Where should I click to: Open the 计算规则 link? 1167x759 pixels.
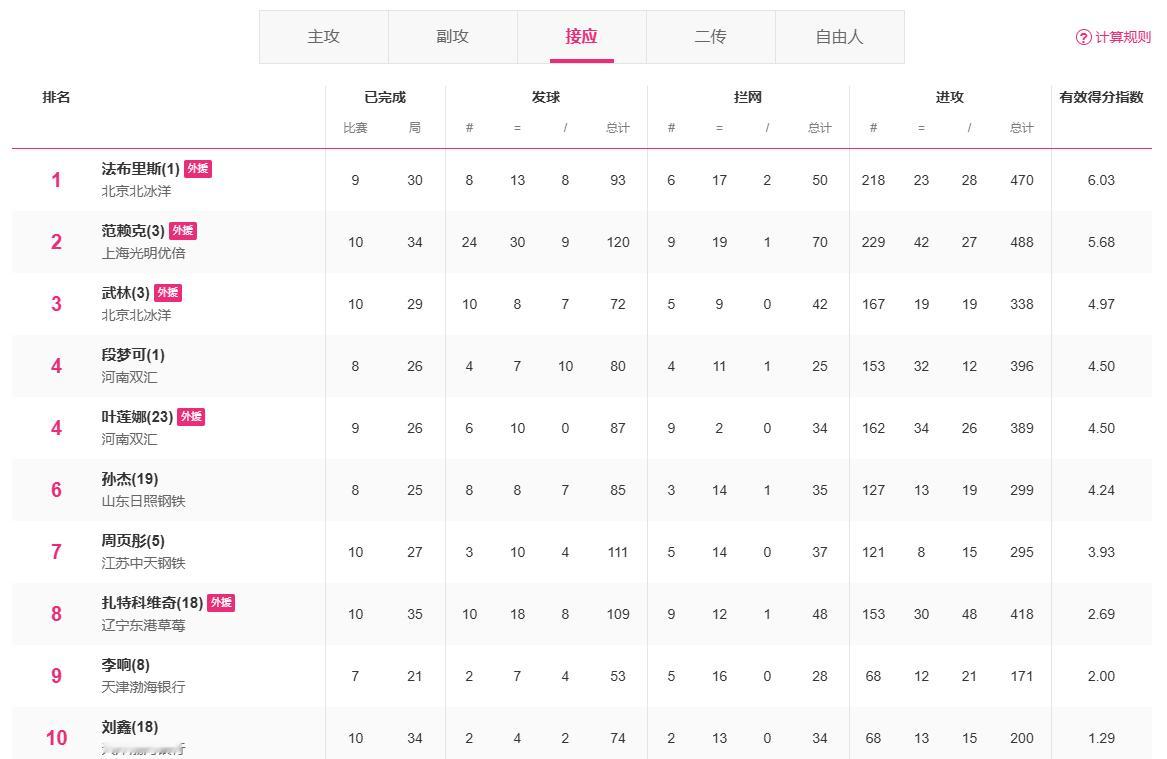[1122, 37]
